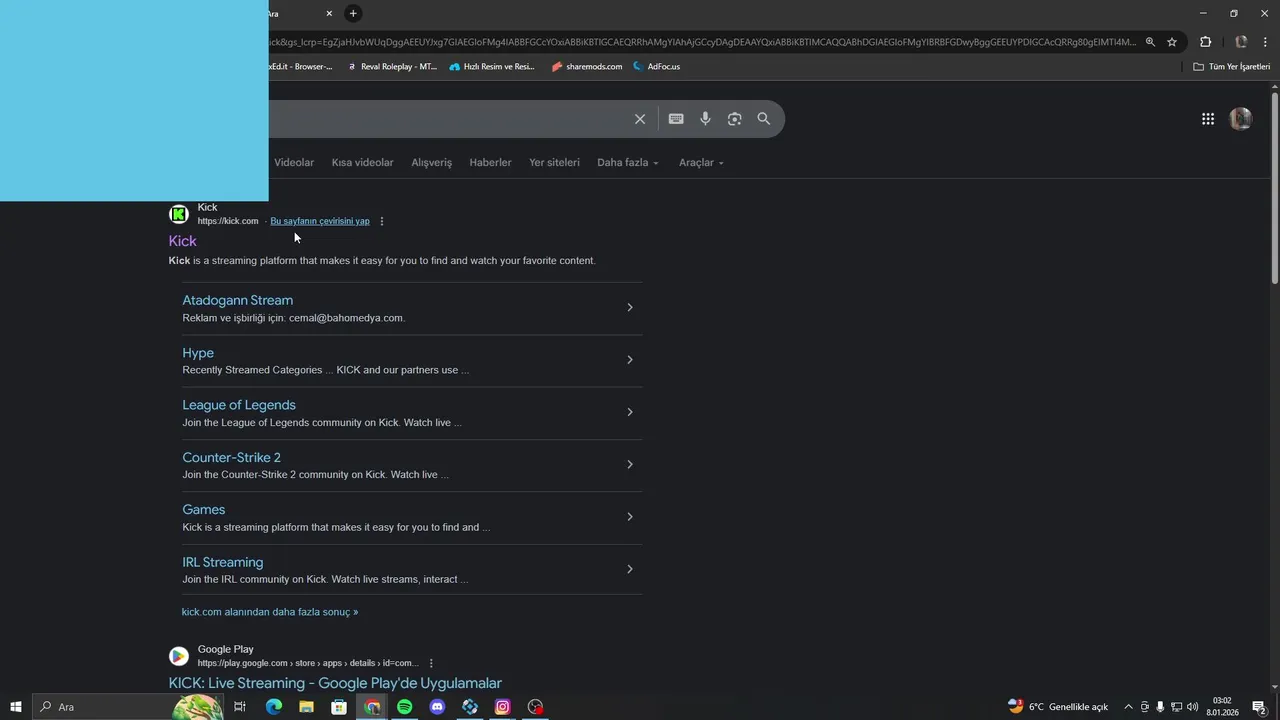The image size is (1280, 720).
Task: Expand the Araçlar dropdown
Action: [701, 162]
